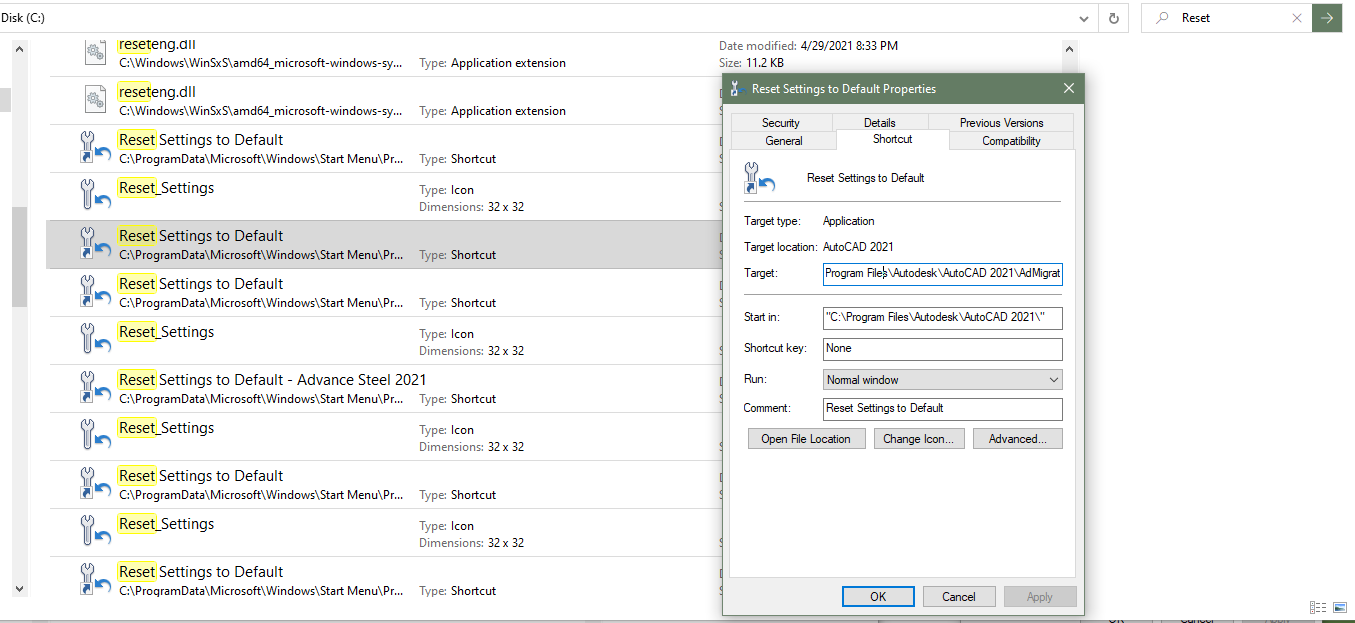Click the Advance Steel 2021 shortcut icon
Viewport: 1355px width, 623px height.
tap(95, 387)
